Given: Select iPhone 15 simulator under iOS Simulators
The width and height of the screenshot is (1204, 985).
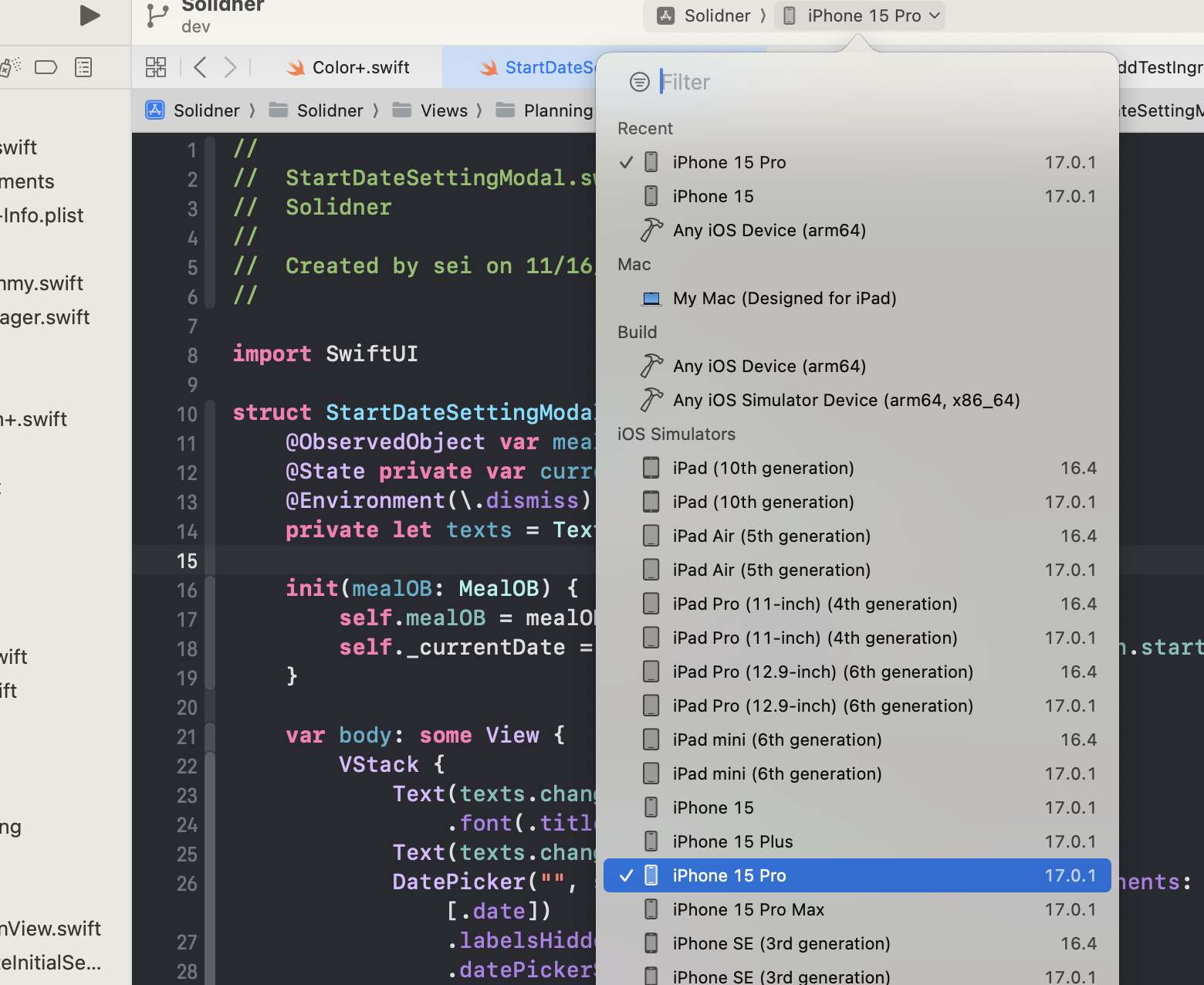Looking at the screenshot, I should (857, 807).
